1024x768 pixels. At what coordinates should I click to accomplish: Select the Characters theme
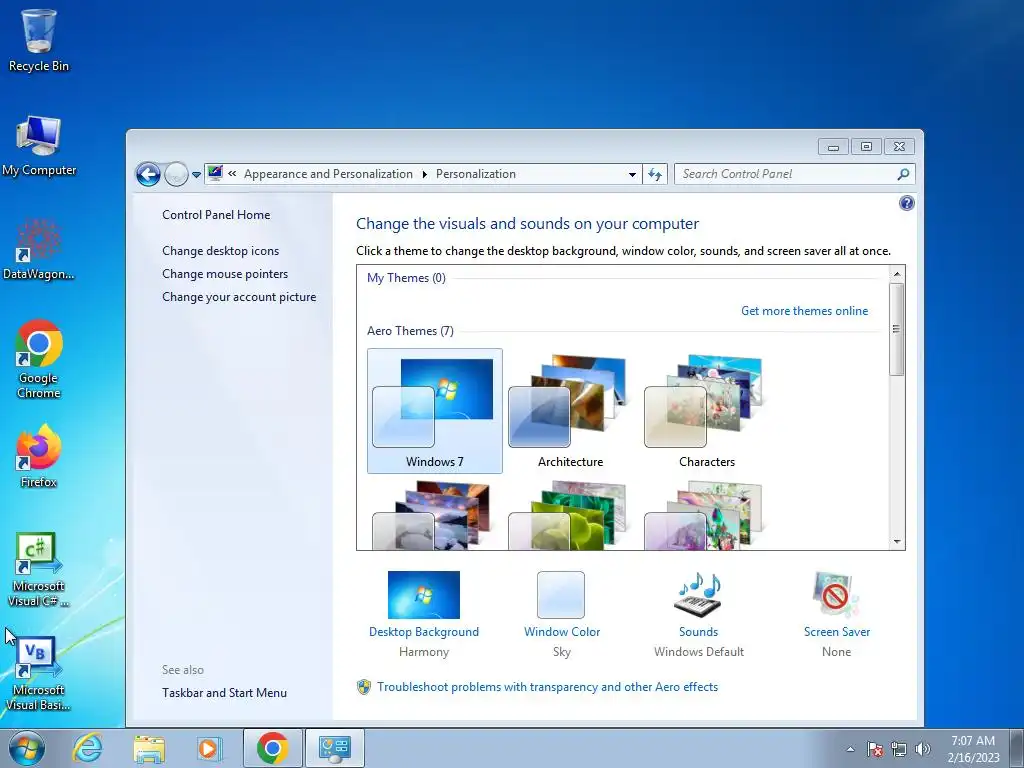[707, 411]
